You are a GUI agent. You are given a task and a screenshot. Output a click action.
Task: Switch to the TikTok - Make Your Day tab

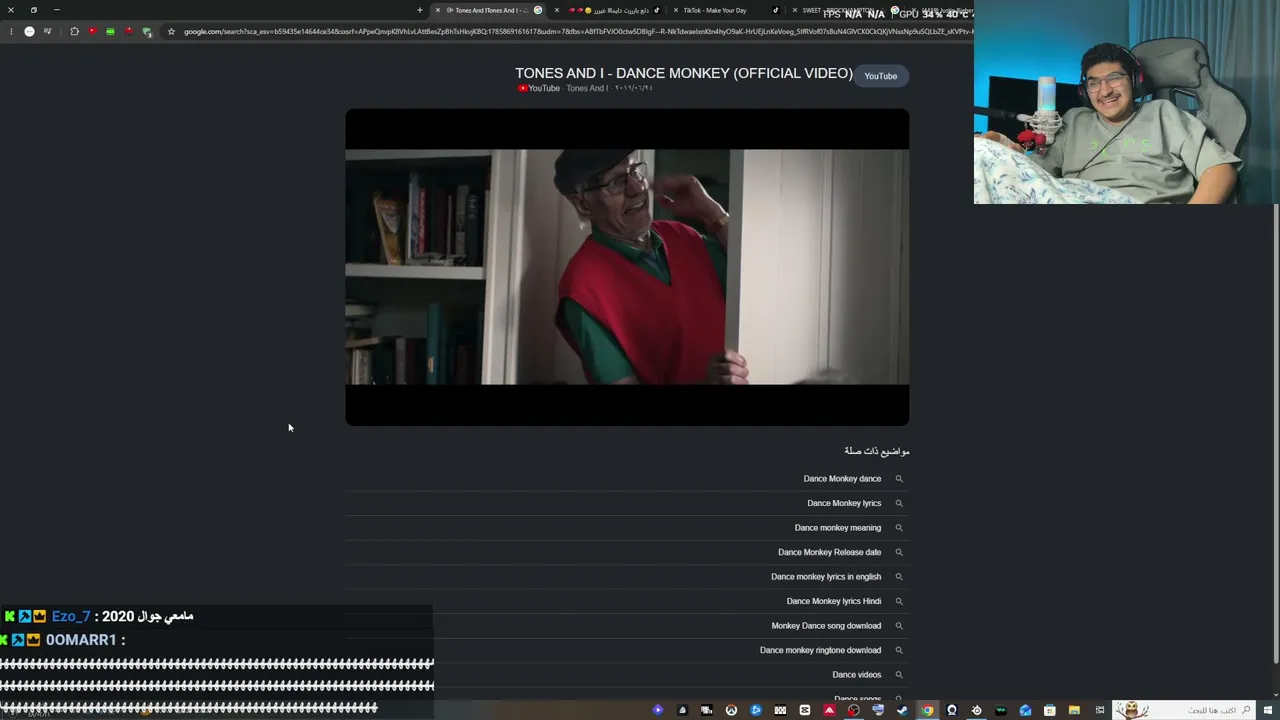coord(714,10)
